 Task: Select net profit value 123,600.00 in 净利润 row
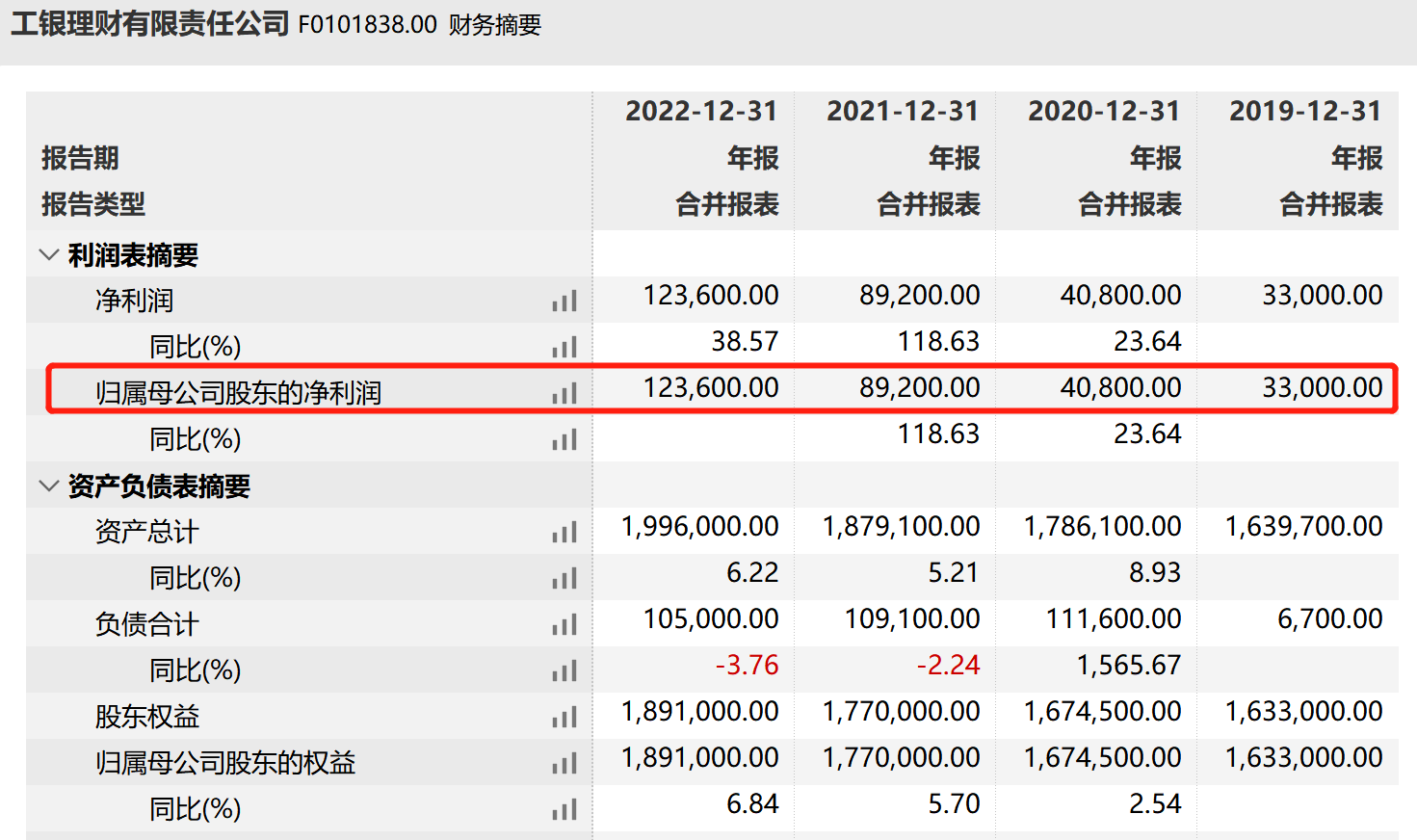tap(711, 295)
